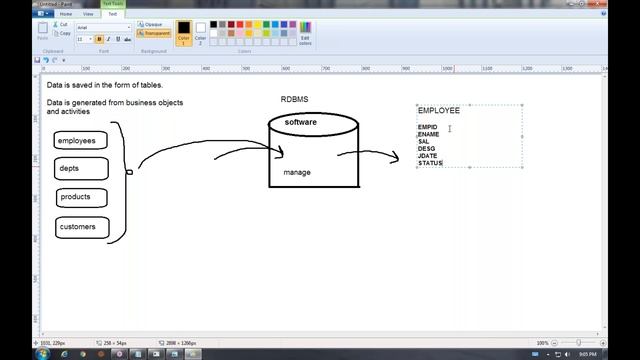The image size is (640, 360).
Task: Switch to the Home ribbon tab
Action: tap(66, 14)
